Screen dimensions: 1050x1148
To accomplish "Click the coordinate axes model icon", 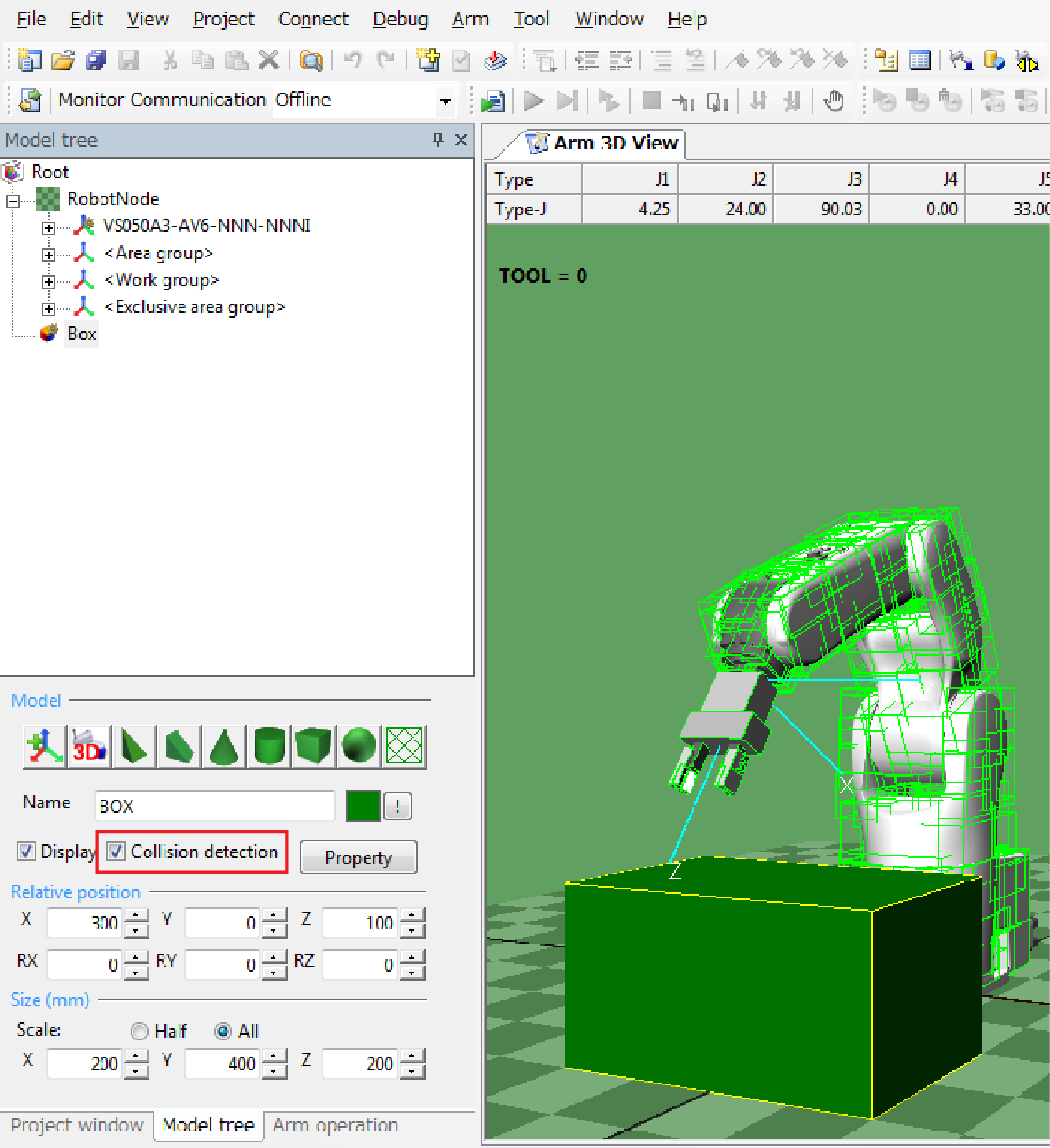I will pyautogui.click(x=44, y=745).
